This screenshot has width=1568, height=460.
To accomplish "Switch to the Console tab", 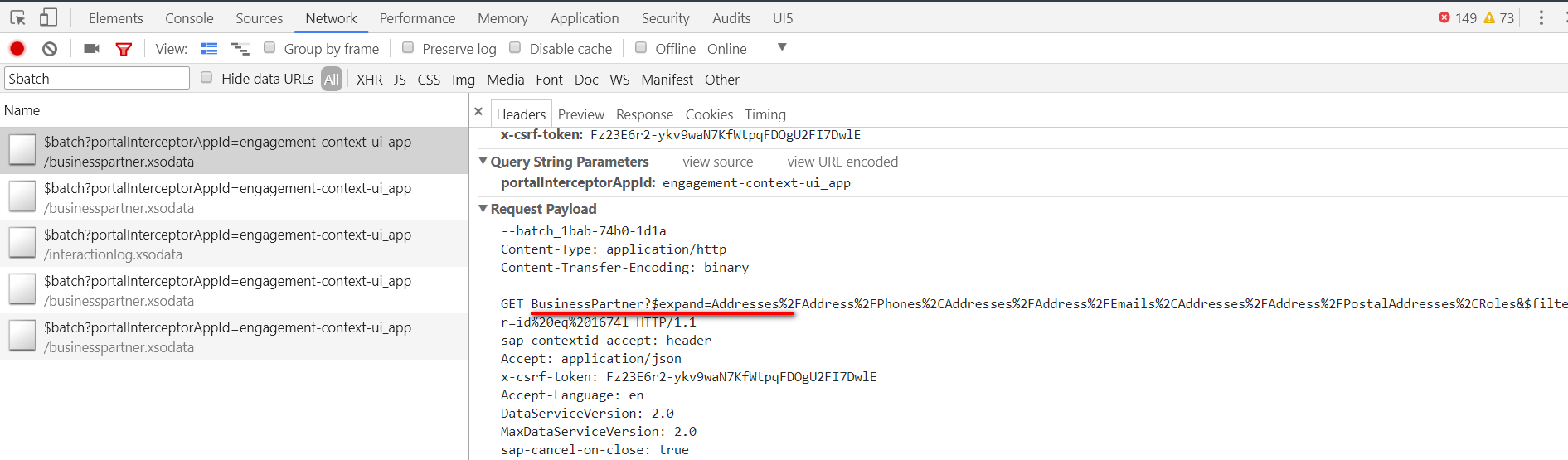I will click(x=189, y=17).
